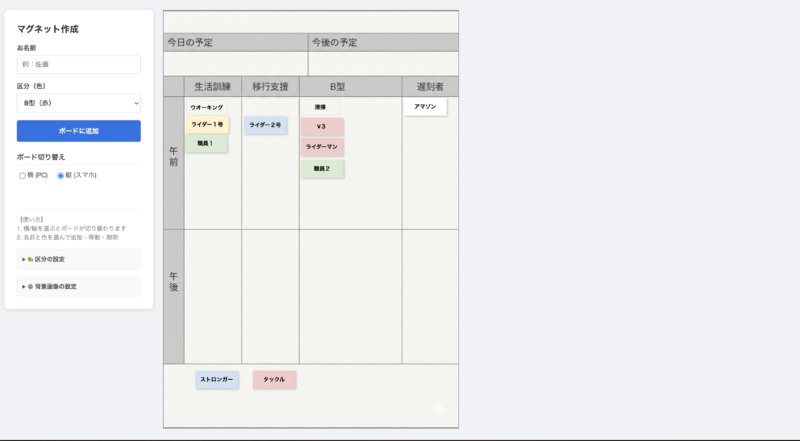This screenshot has width=800, height=441.
Task: Click the 今後の予定 header cell
Action: pyautogui.click(x=383, y=42)
